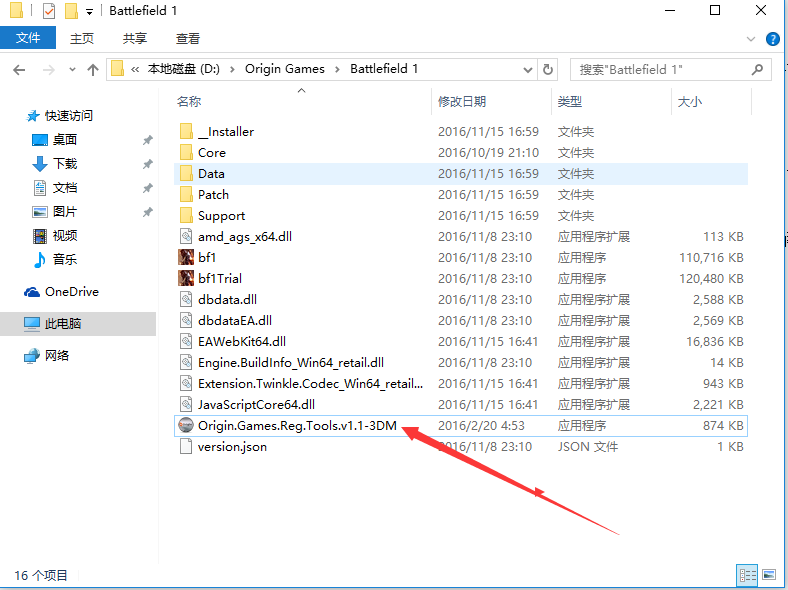Click the bf1 size value 110,716 KB
Image resolution: width=788 pixels, height=590 pixels.
click(x=711, y=258)
